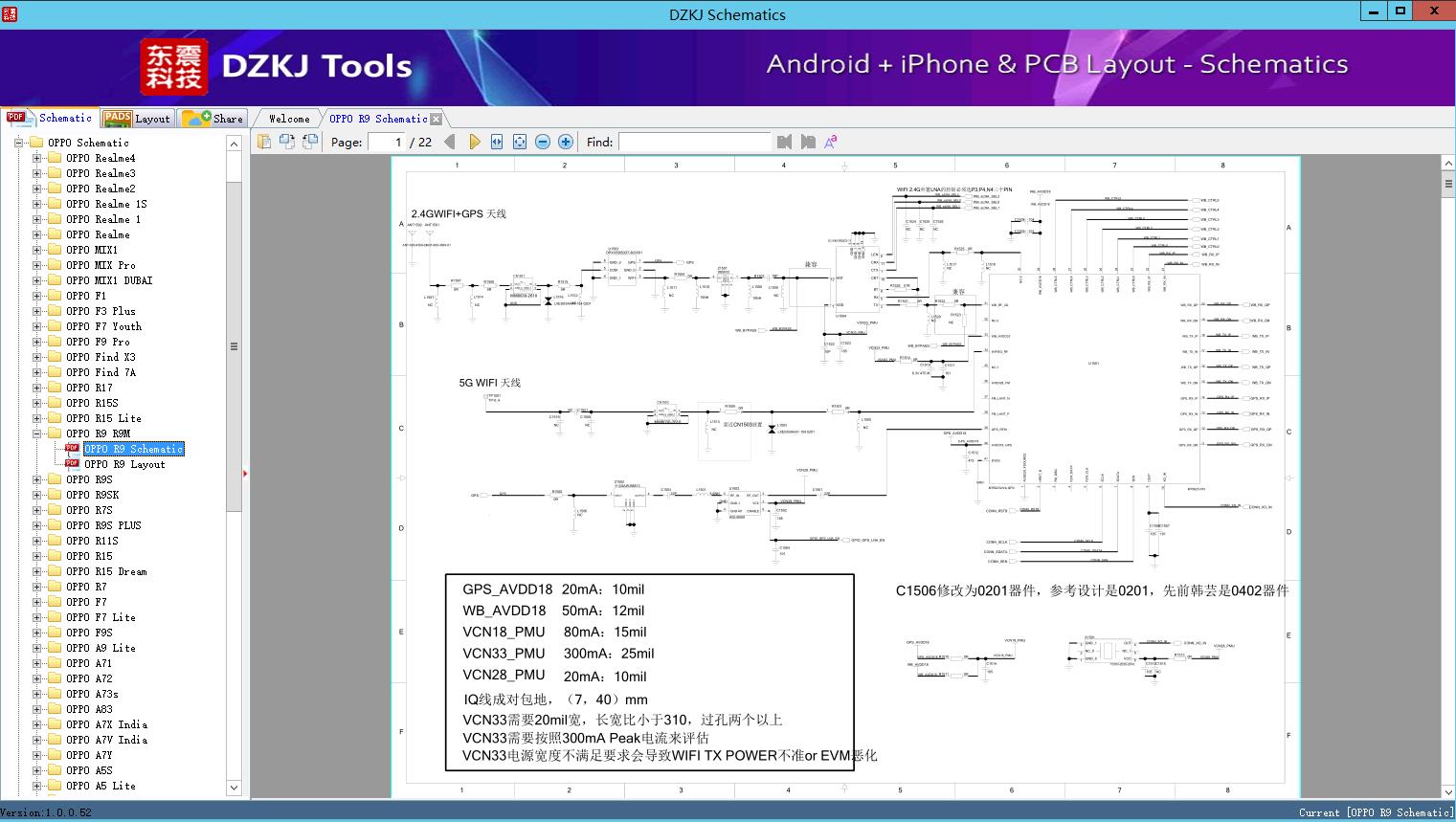The width and height of the screenshot is (1456, 822).
Task: Expand the OPPO R9S folder
Action: pos(36,479)
